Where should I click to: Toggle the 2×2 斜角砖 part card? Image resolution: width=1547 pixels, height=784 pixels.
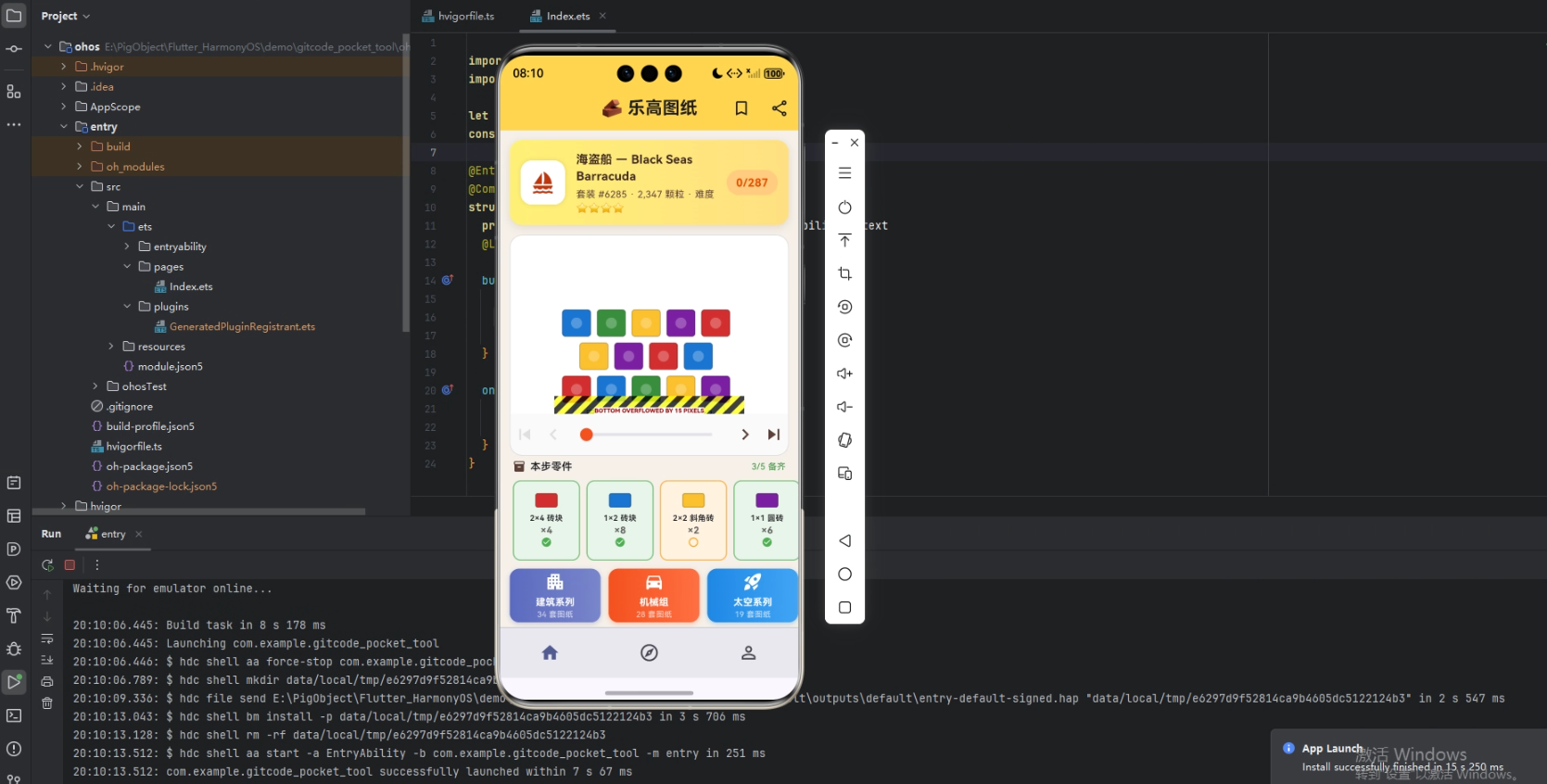coord(693,520)
